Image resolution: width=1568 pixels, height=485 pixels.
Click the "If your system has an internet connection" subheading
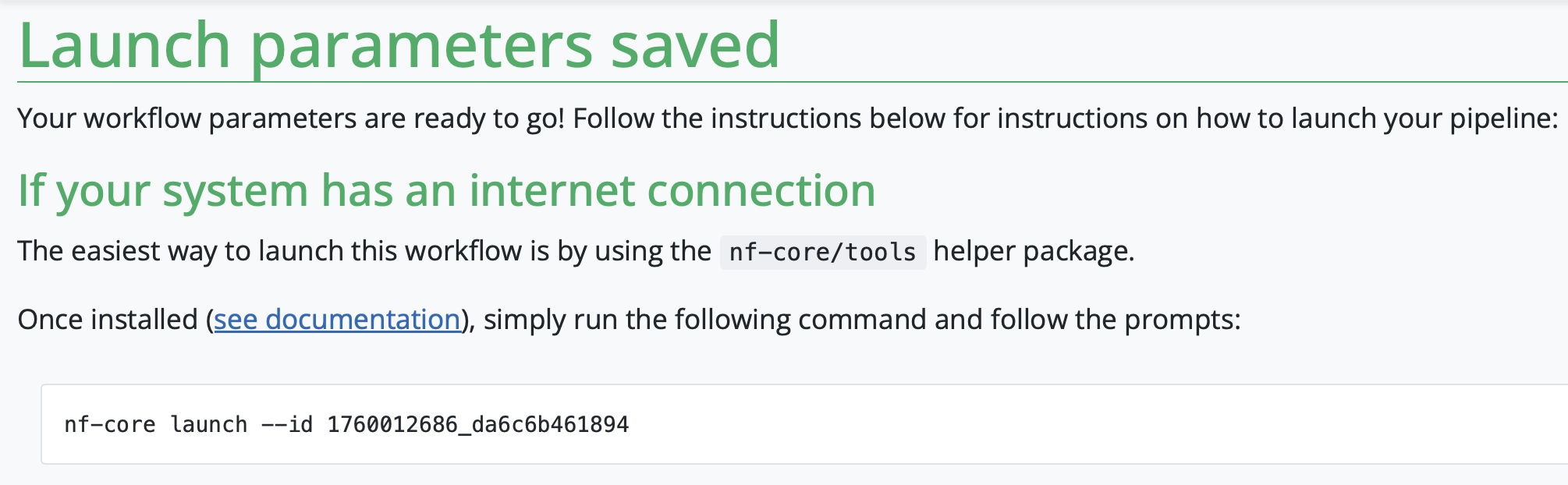click(x=446, y=191)
